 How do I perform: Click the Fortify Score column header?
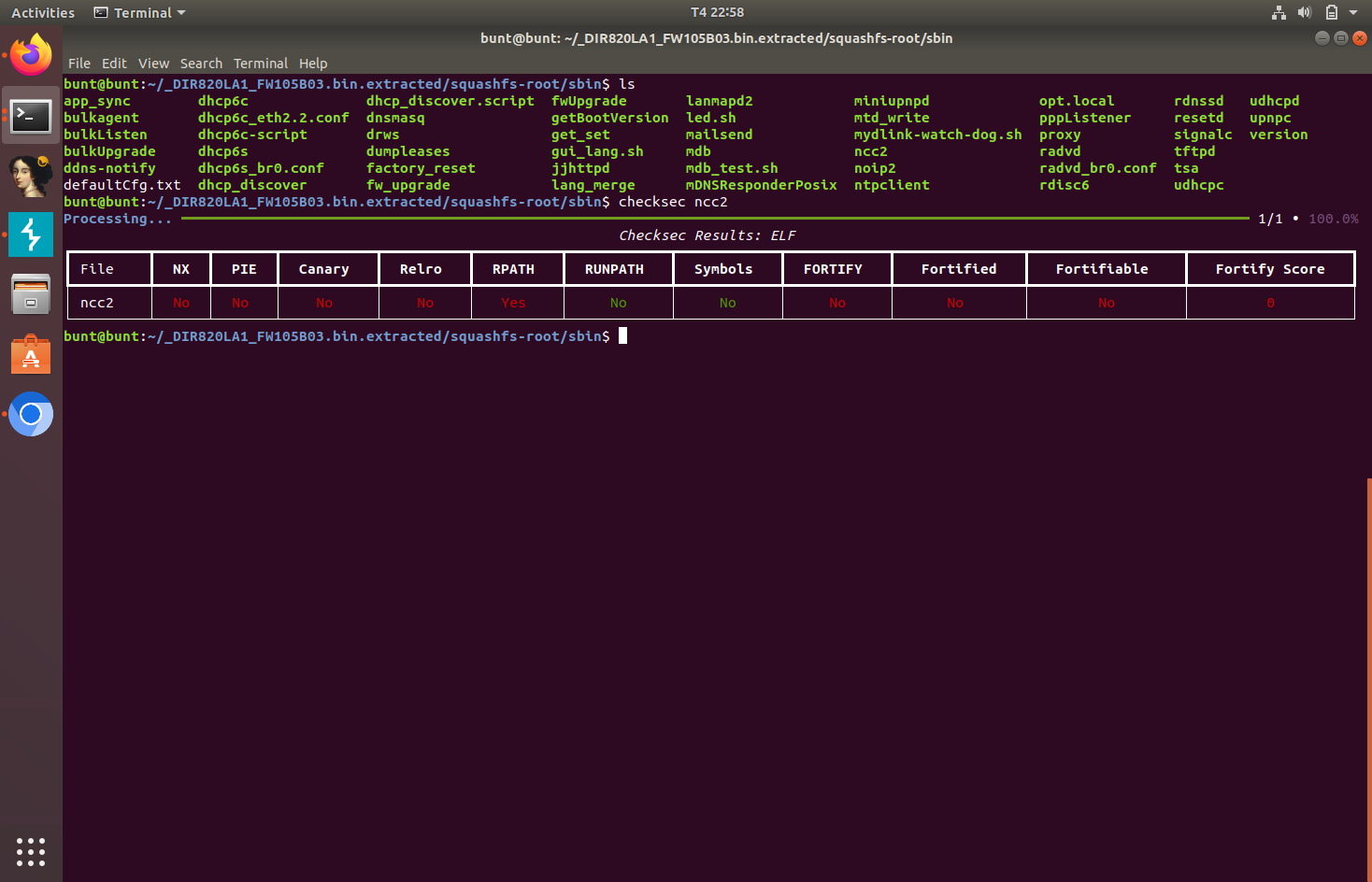pyautogui.click(x=1270, y=269)
